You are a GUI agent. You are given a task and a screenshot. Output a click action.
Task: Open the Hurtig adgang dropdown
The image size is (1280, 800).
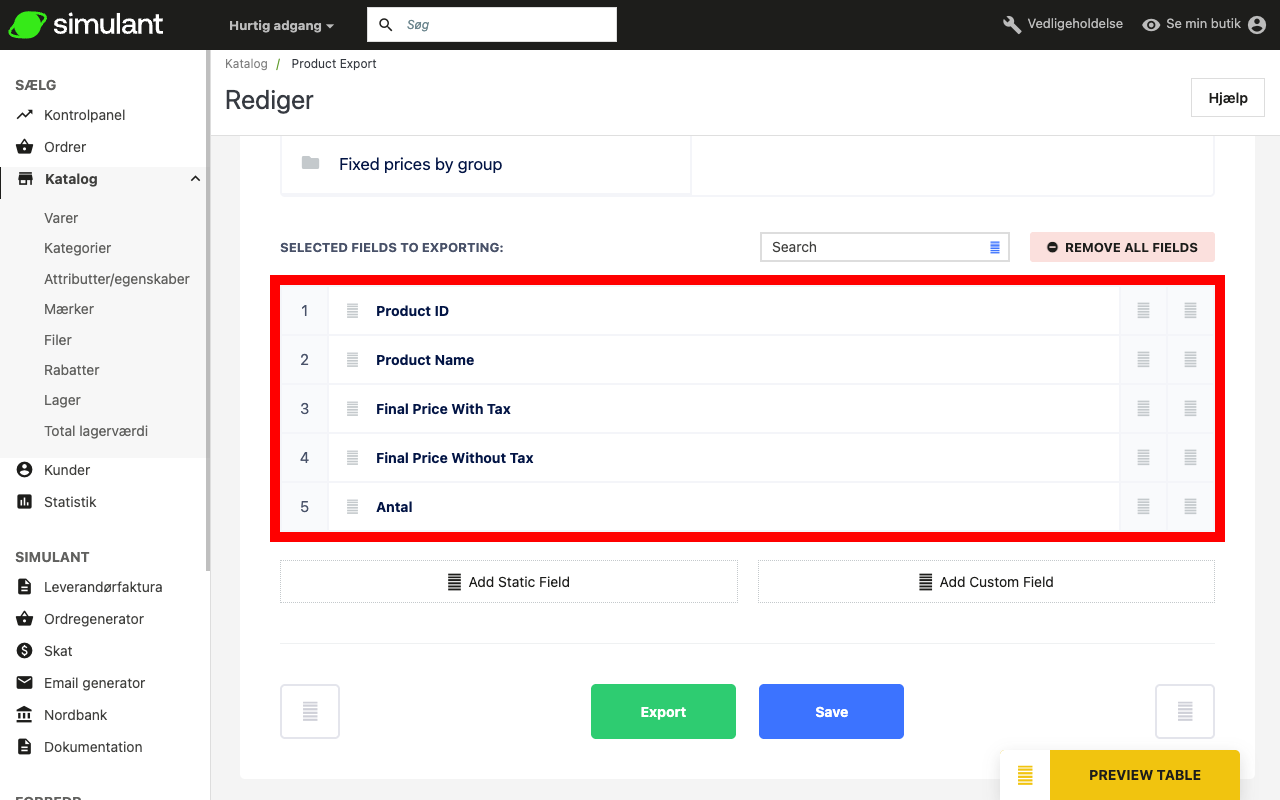pyautogui.click(x=281, y=25)
